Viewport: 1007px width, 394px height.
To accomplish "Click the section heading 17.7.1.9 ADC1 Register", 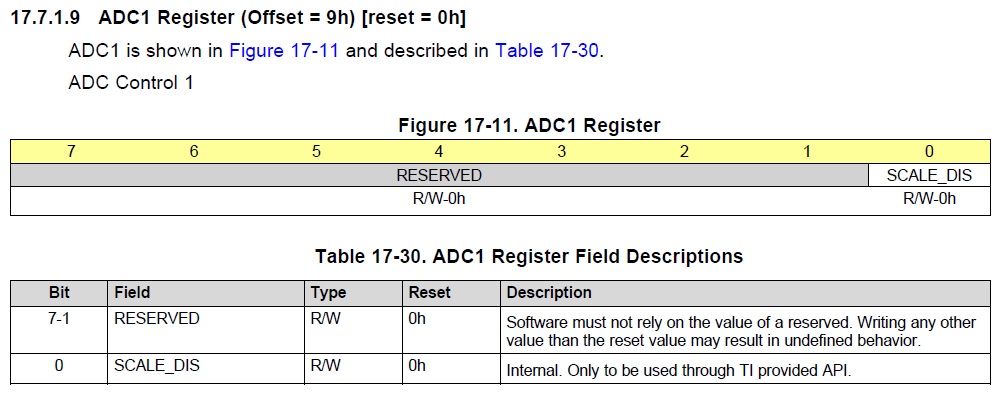I will [238, 17].
